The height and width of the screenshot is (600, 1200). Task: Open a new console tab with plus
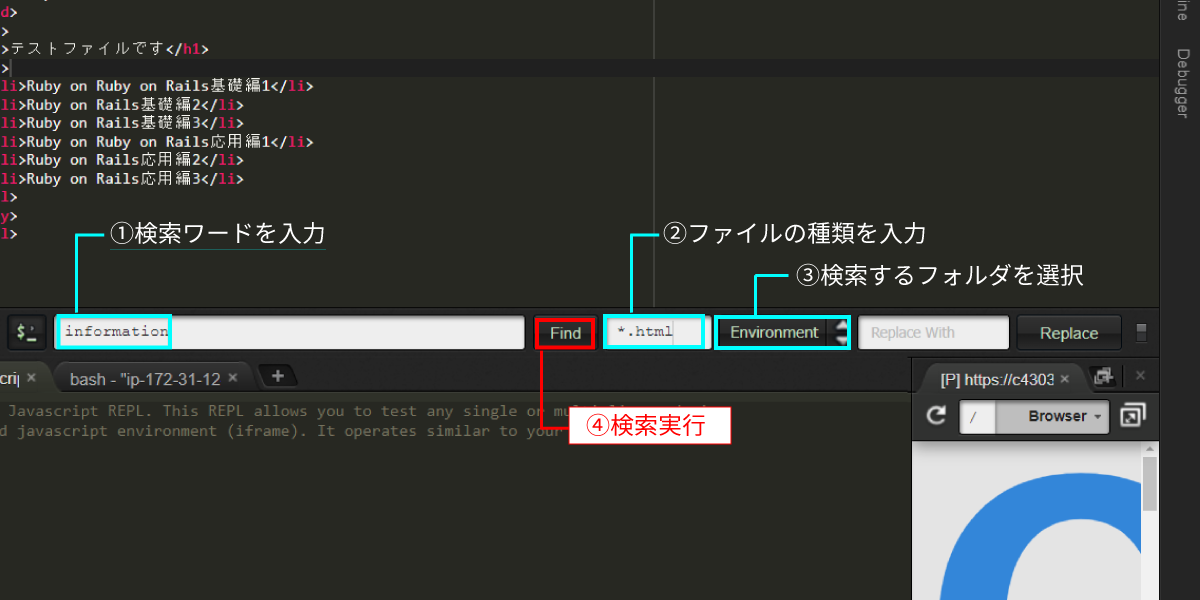pyautogui.click(x=278, y=376)
